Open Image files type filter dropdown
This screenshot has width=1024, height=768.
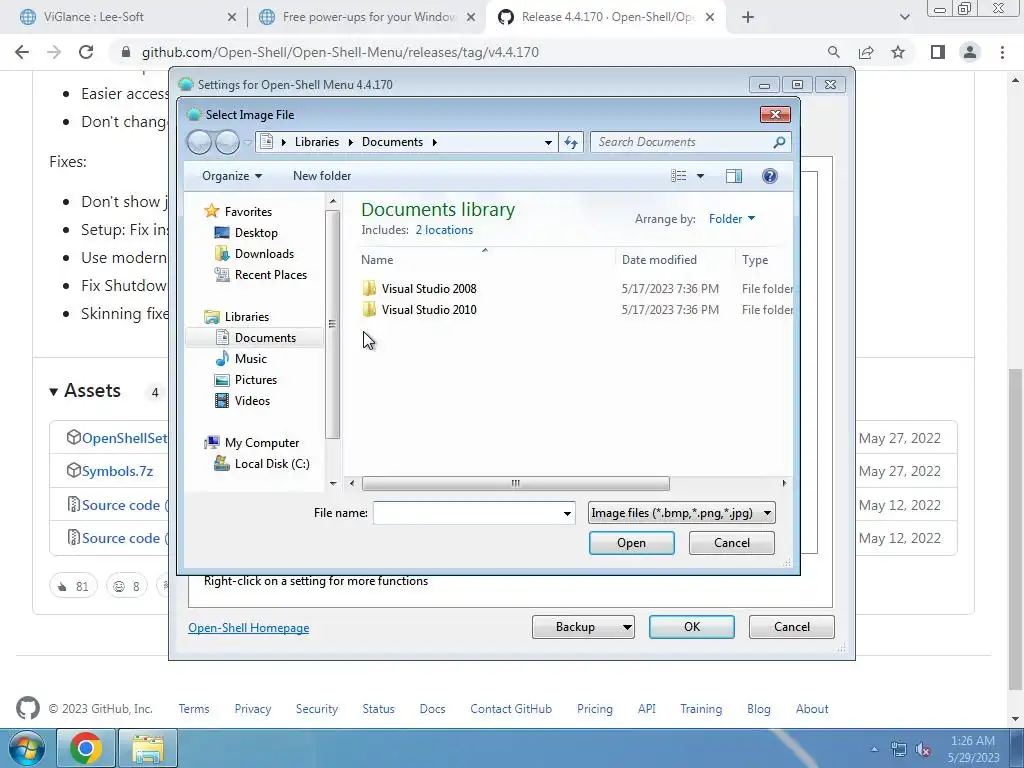pos(681,513)
